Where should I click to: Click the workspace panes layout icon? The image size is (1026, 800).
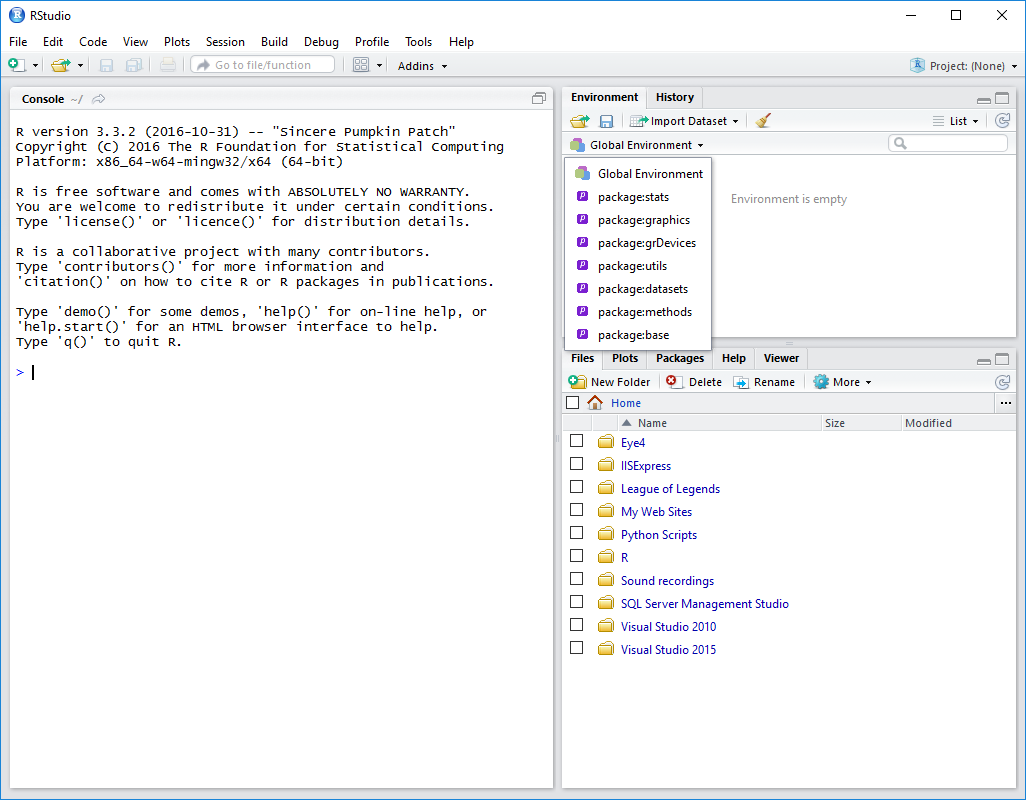click(361, 65)
